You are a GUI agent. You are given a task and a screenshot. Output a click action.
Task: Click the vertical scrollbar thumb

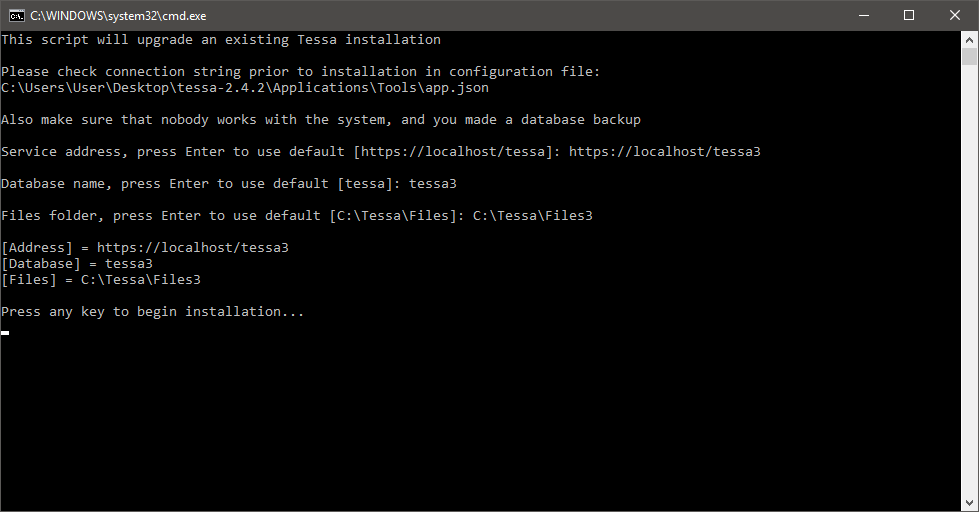[969, 56]
